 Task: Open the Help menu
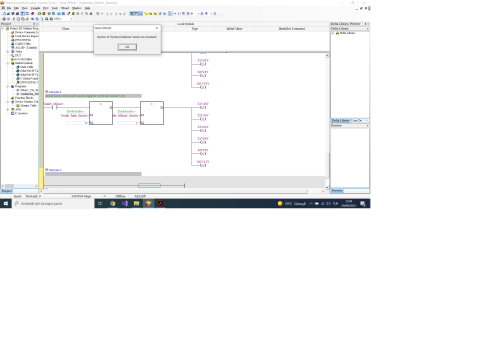(87, 8)
